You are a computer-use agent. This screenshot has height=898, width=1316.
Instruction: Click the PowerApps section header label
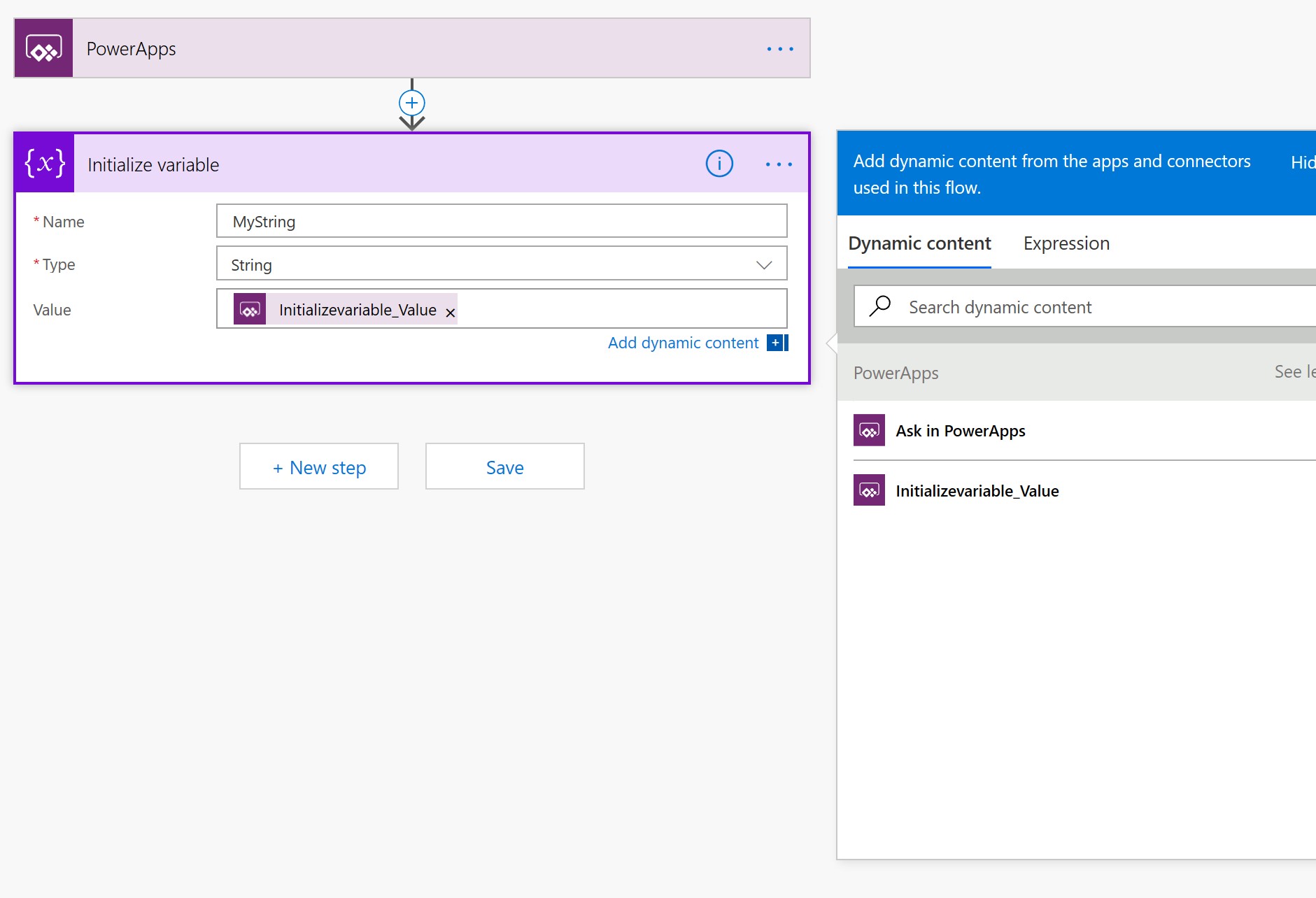(x=896, y=373)
